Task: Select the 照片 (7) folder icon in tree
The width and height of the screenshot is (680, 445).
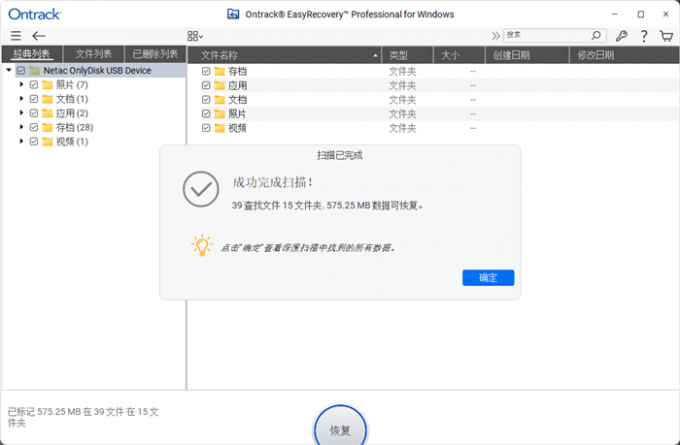Action: coord(47,85)
